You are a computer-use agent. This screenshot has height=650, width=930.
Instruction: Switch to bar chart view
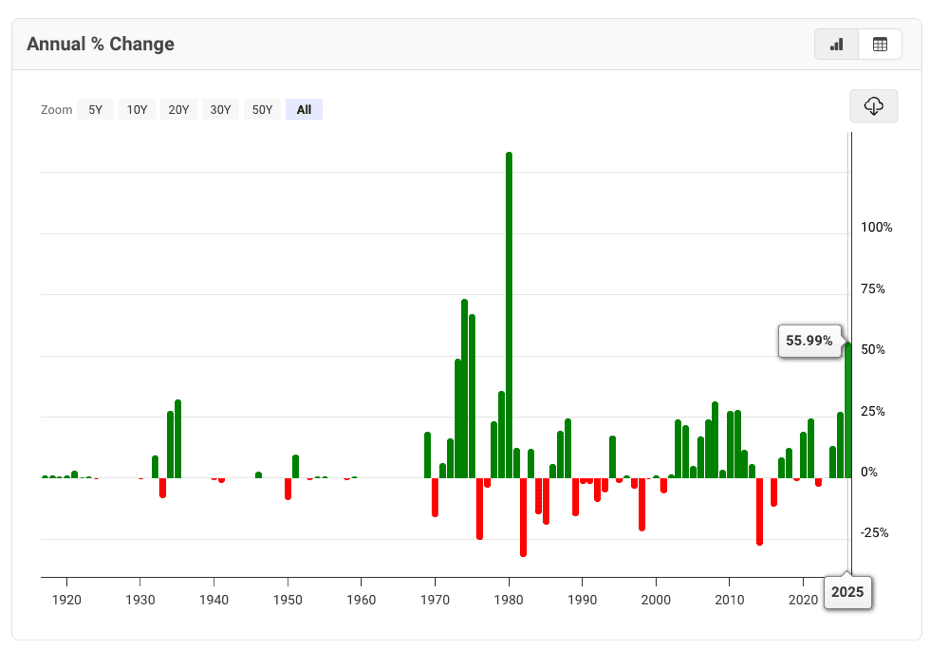click(x=837, y=44)
